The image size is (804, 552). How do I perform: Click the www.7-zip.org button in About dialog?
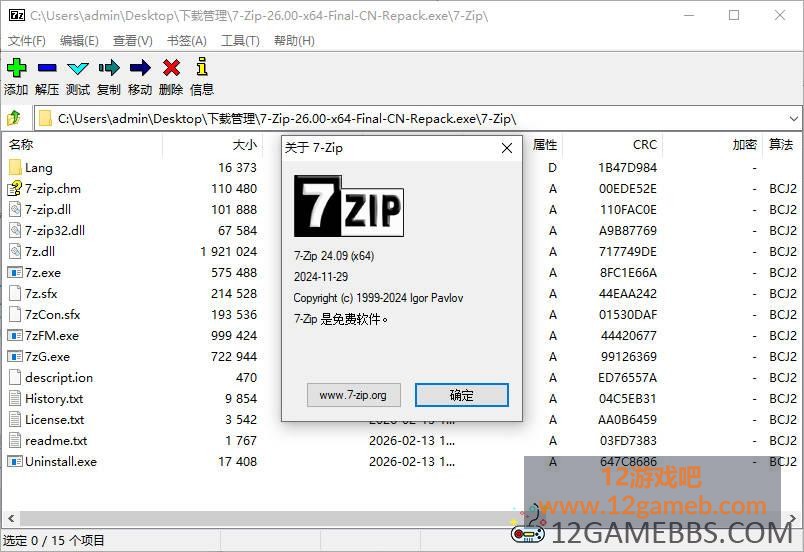coord(353,395)
